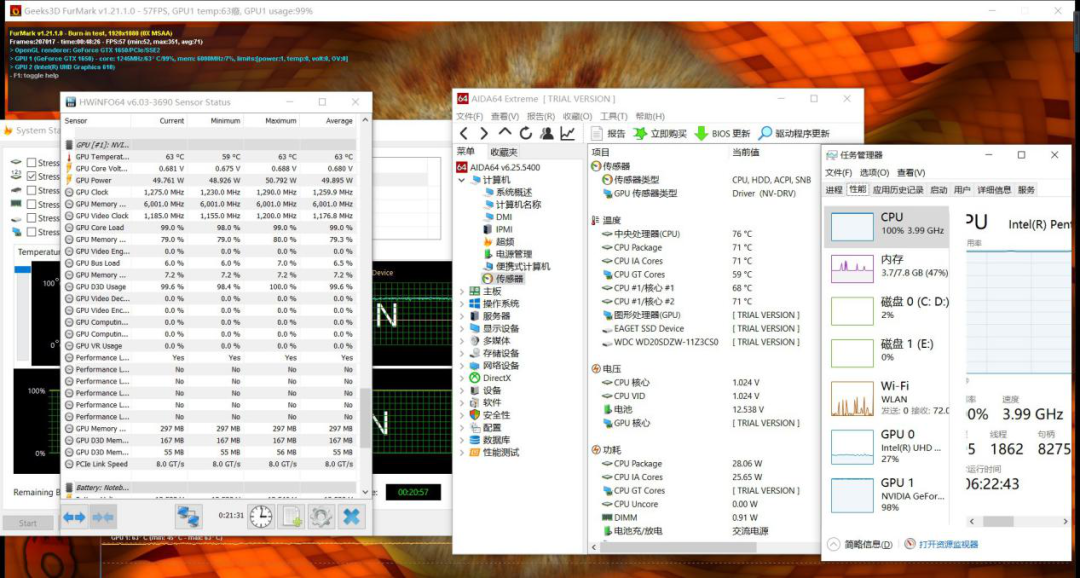Screen dimensions: 1080x578
Task: Select 超频 in AIDA64 tree
Action: (x=505, y=242)
